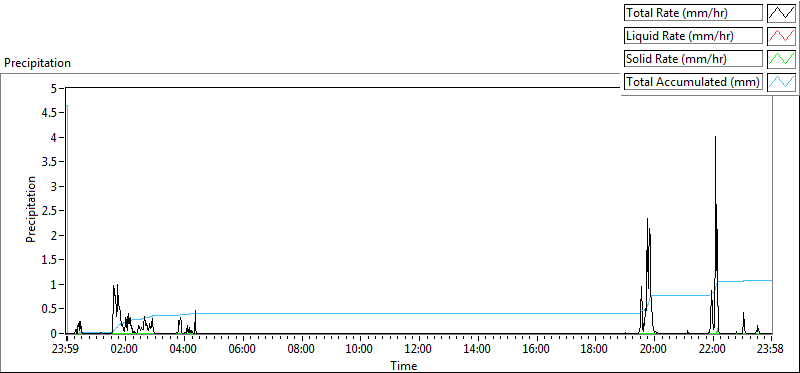The image size is (800, 373).
Task: Select the Total Accumulated (mm) legend label
Action: 693,82
